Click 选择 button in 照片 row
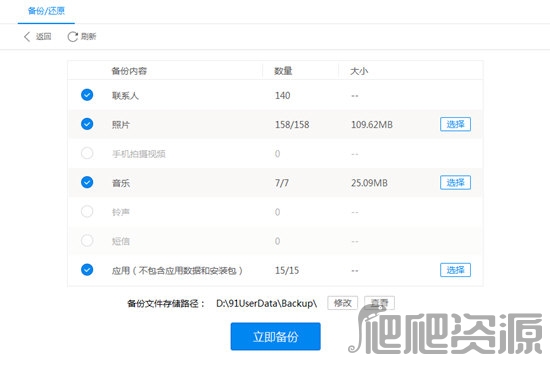550x365 pixels. coord(455,124)
